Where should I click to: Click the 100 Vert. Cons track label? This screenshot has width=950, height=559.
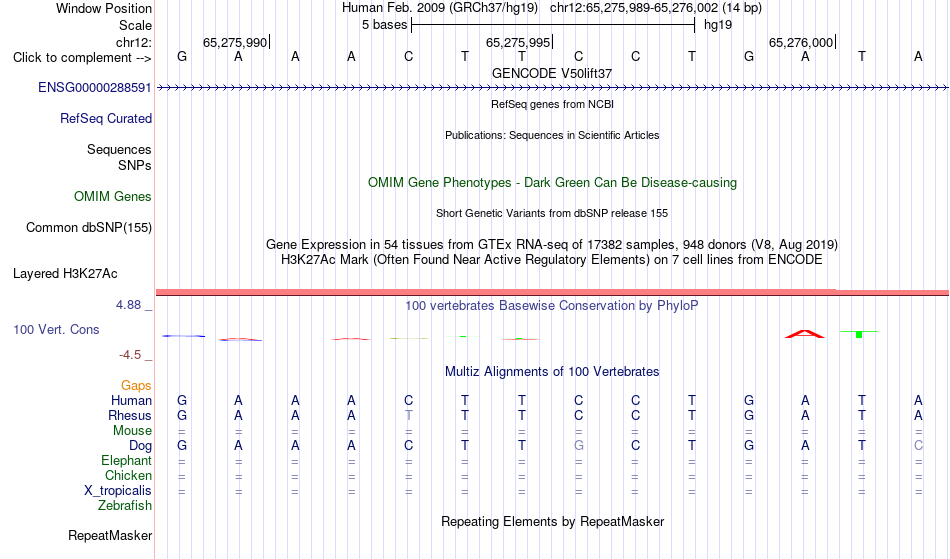click(x=56, y=329)
